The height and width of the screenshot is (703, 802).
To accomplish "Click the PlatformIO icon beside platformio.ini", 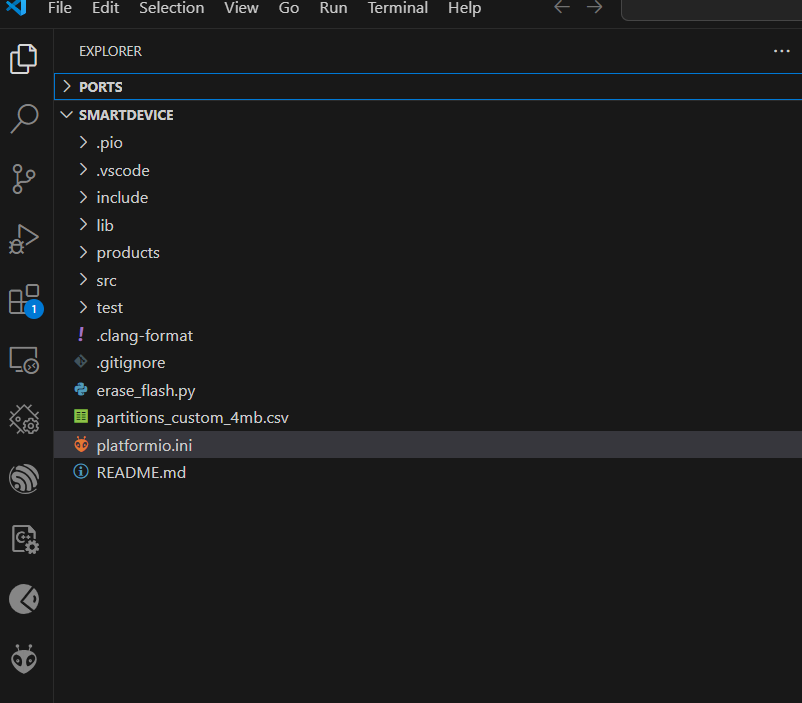I will point(81,444).
